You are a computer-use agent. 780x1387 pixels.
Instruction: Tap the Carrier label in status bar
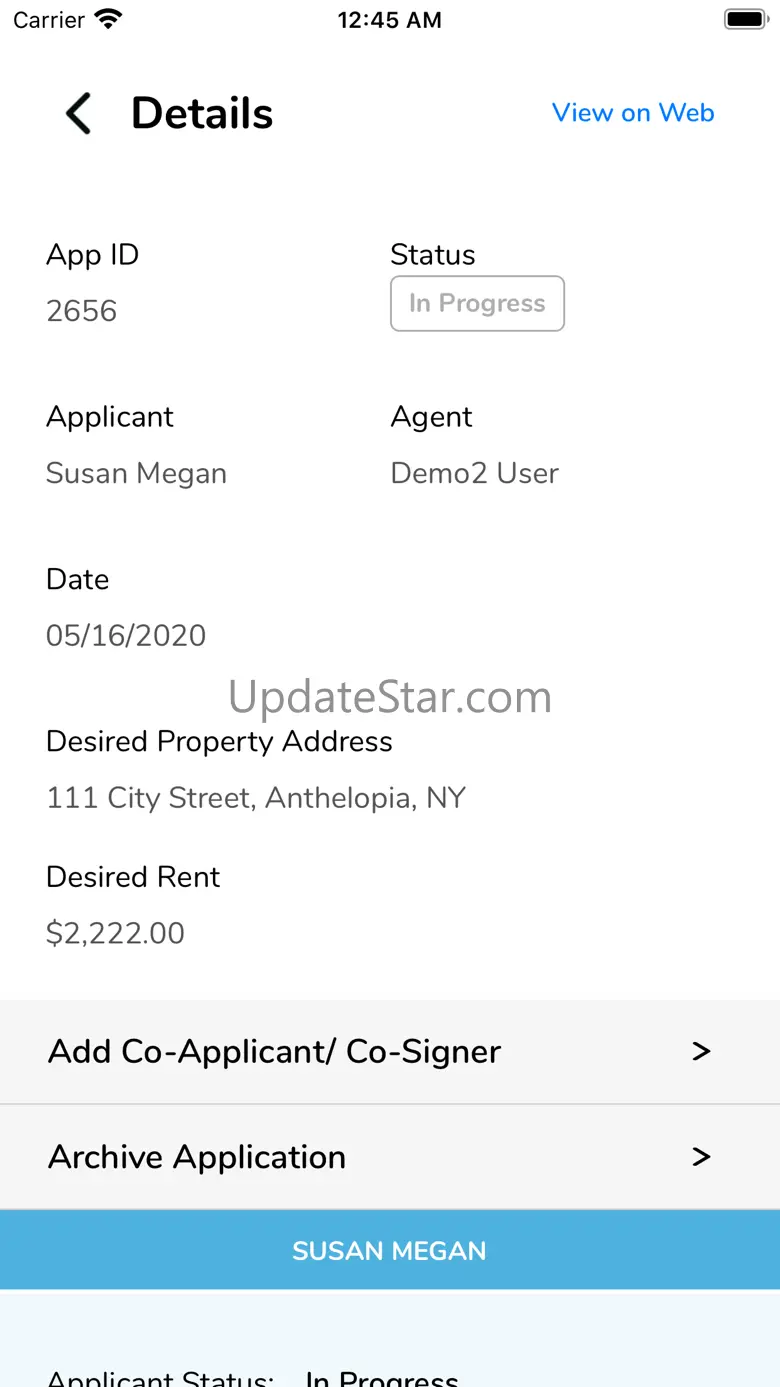click(49, 20)
